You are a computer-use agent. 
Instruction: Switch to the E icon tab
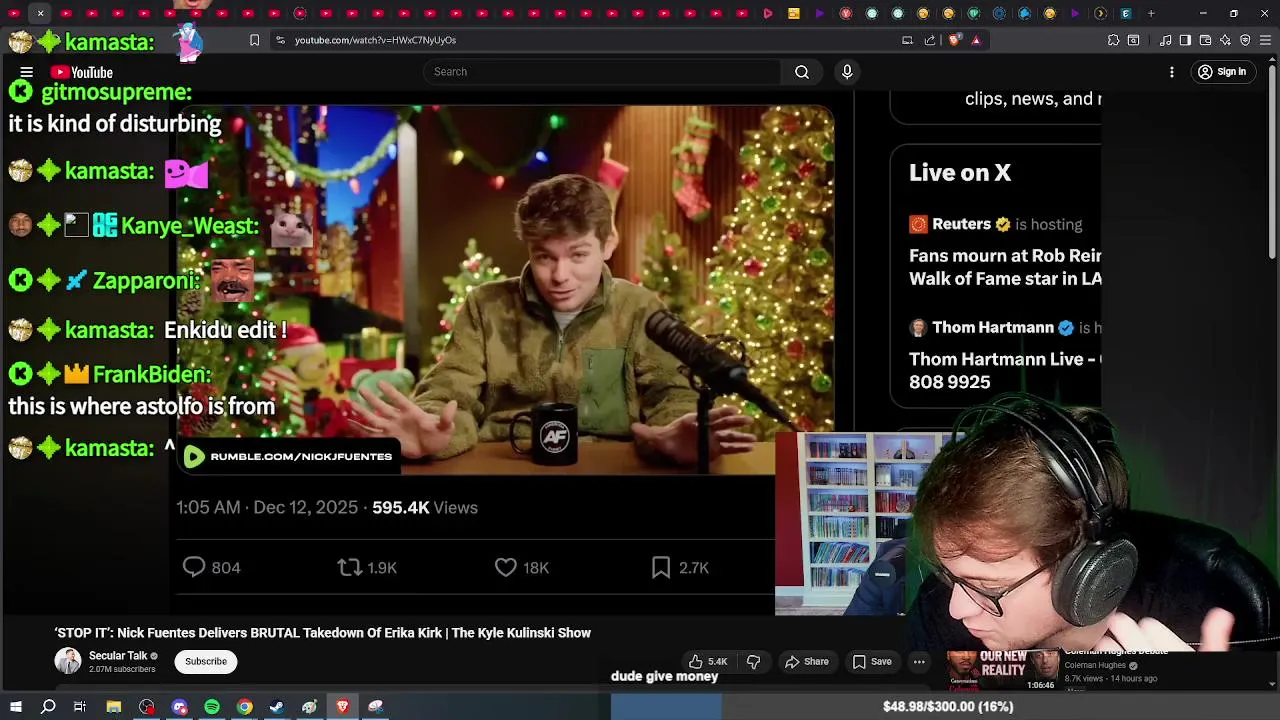coord(1126,13)
